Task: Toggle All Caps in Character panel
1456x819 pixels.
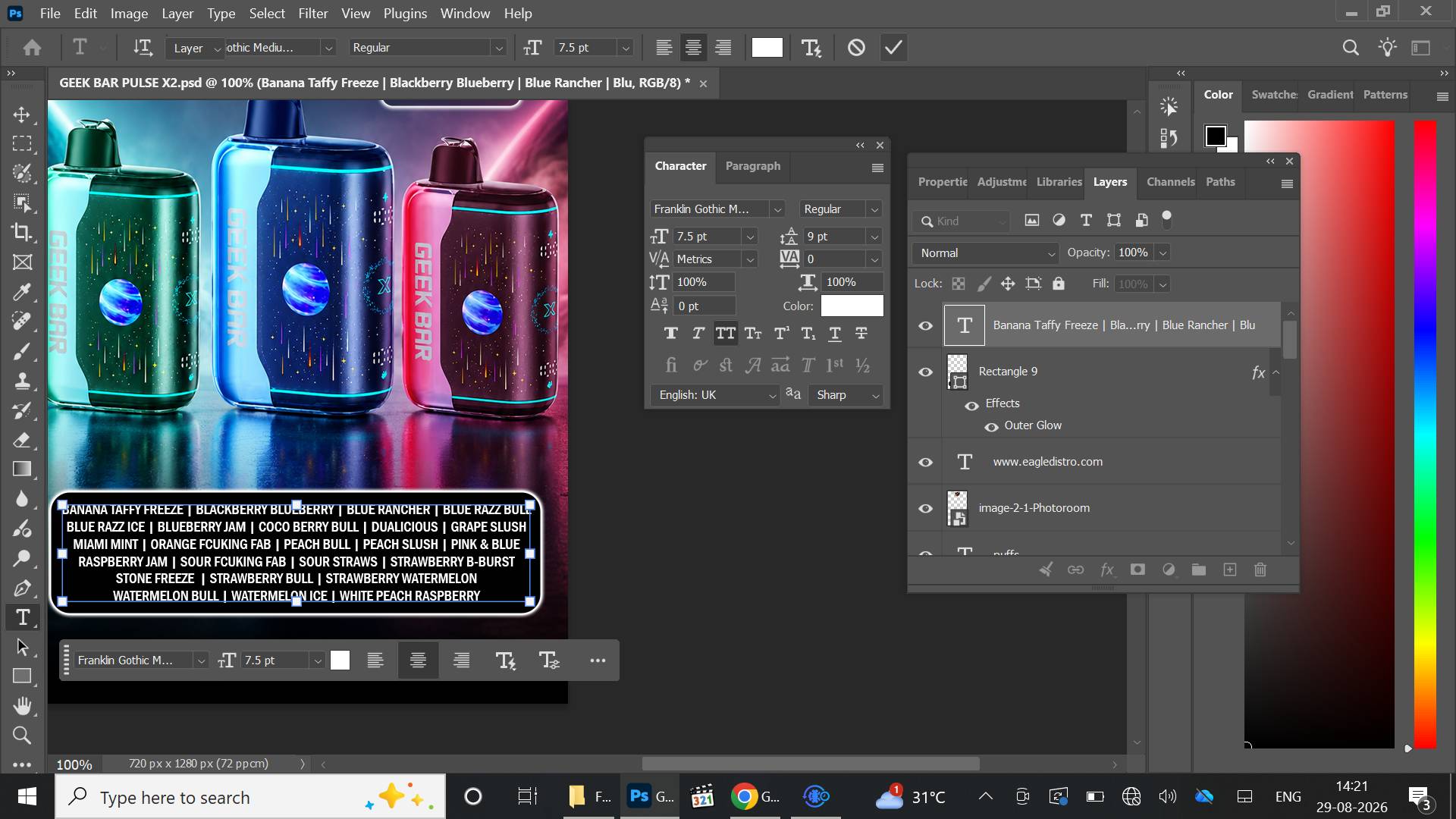Action: coord(726,333)
